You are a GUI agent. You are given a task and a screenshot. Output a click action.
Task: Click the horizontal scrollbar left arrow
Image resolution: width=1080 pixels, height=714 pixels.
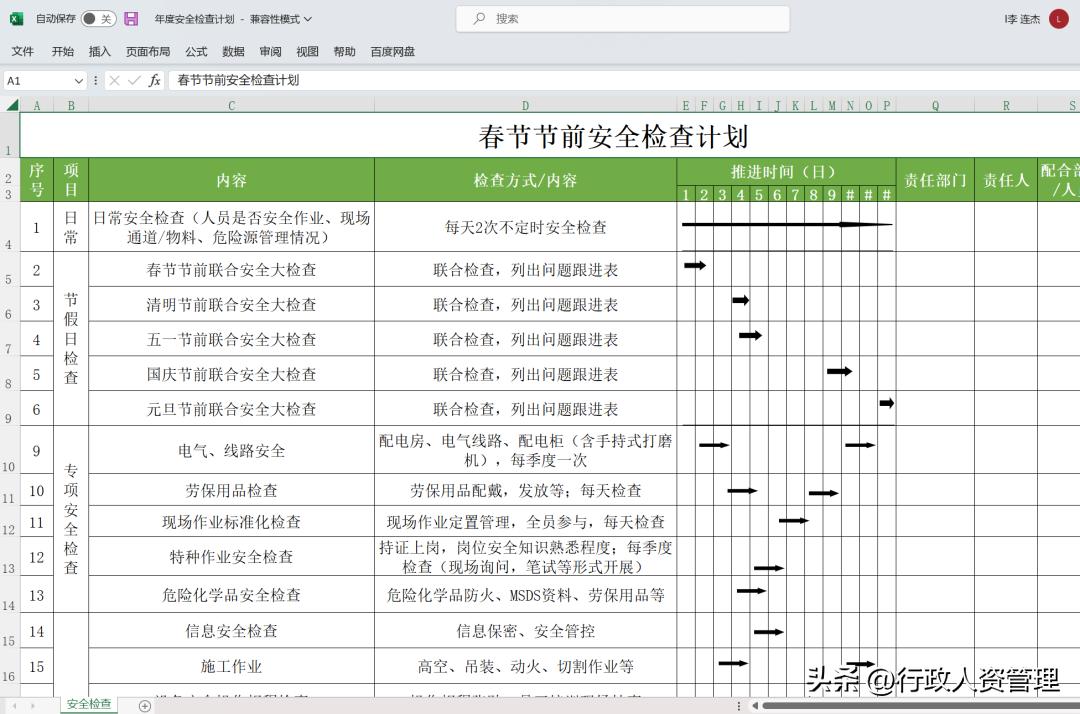click(755, 705)
